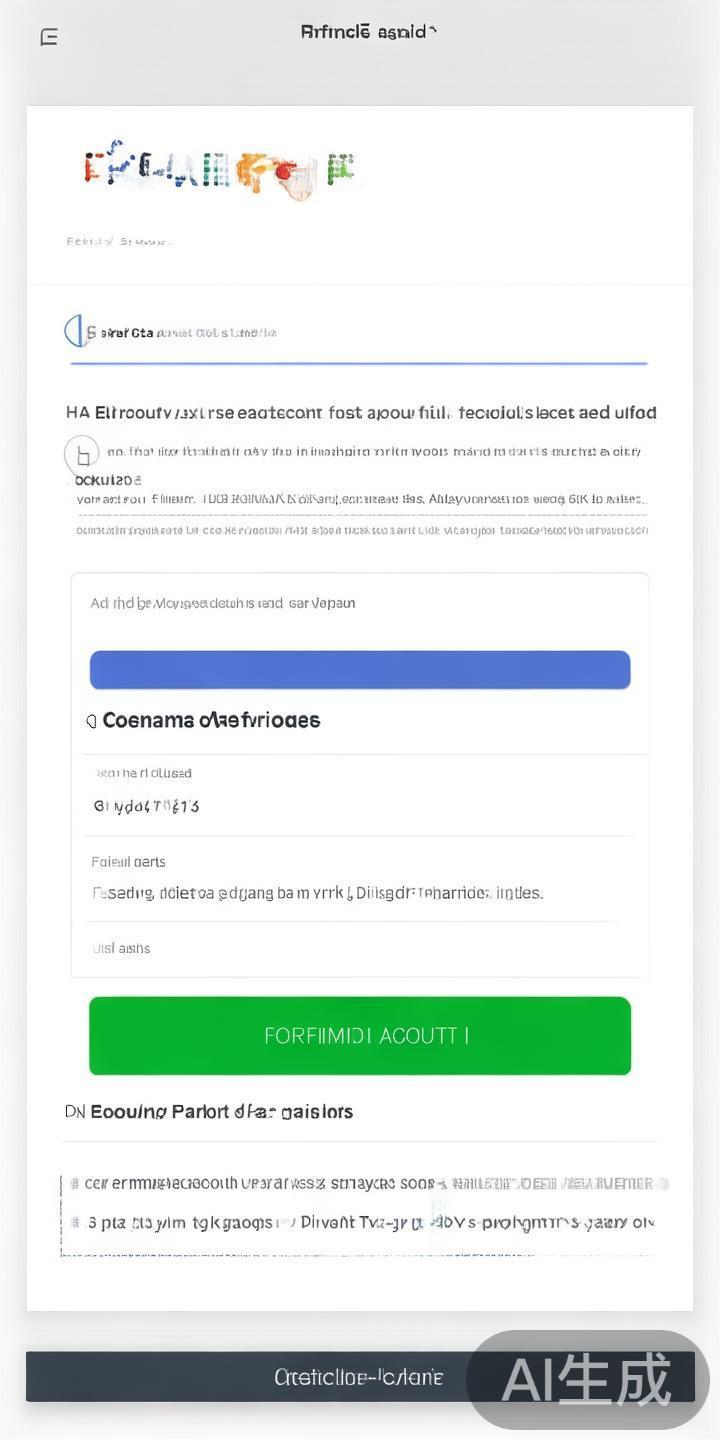This screenshot has height=1440, width=720.
Task: Select the 'Gnyda47l1£13' field value
Action: coord(147,806)
